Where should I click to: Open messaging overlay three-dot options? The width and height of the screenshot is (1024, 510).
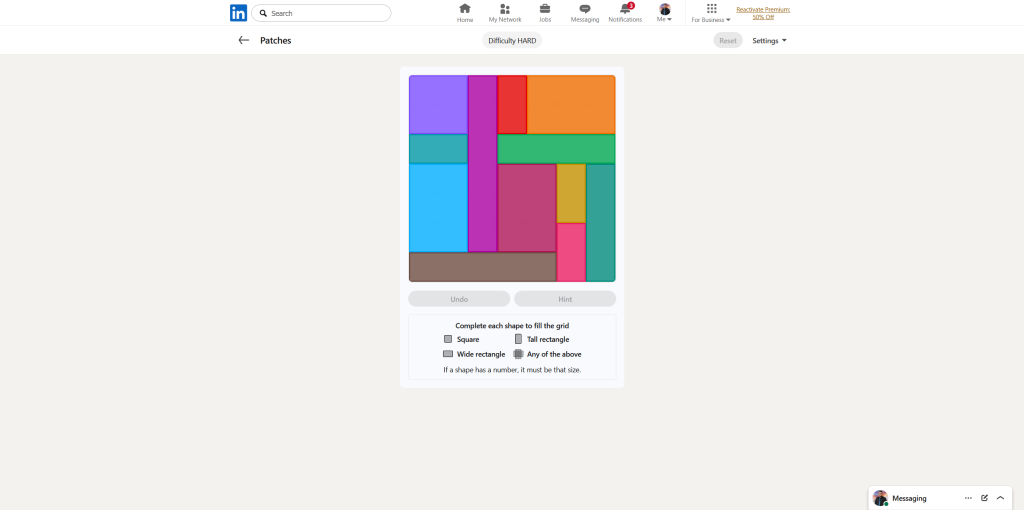point(968,498)
